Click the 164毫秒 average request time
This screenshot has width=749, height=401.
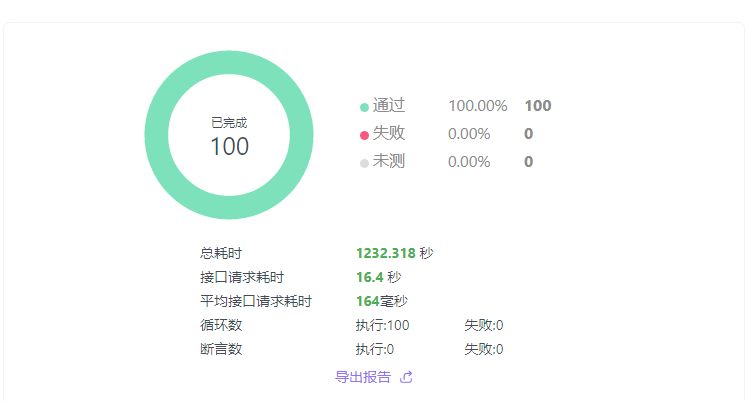pyautogui.click(x=381, y=301)
